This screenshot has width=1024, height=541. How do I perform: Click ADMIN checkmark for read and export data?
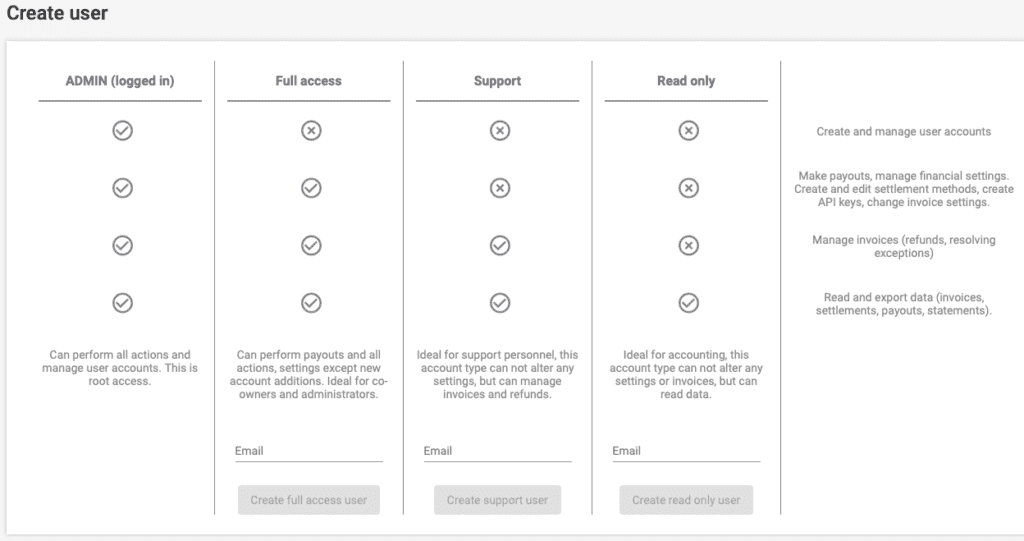(x=122, y=303)
